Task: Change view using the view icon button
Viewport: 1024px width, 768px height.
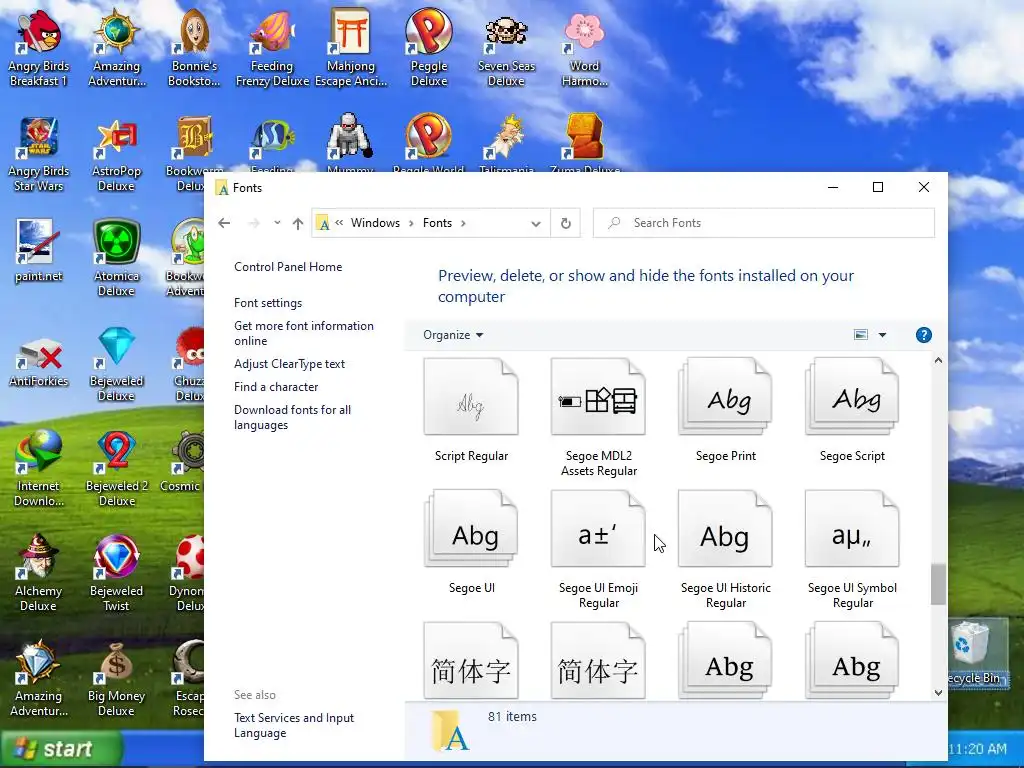Action: coord(861,335)
